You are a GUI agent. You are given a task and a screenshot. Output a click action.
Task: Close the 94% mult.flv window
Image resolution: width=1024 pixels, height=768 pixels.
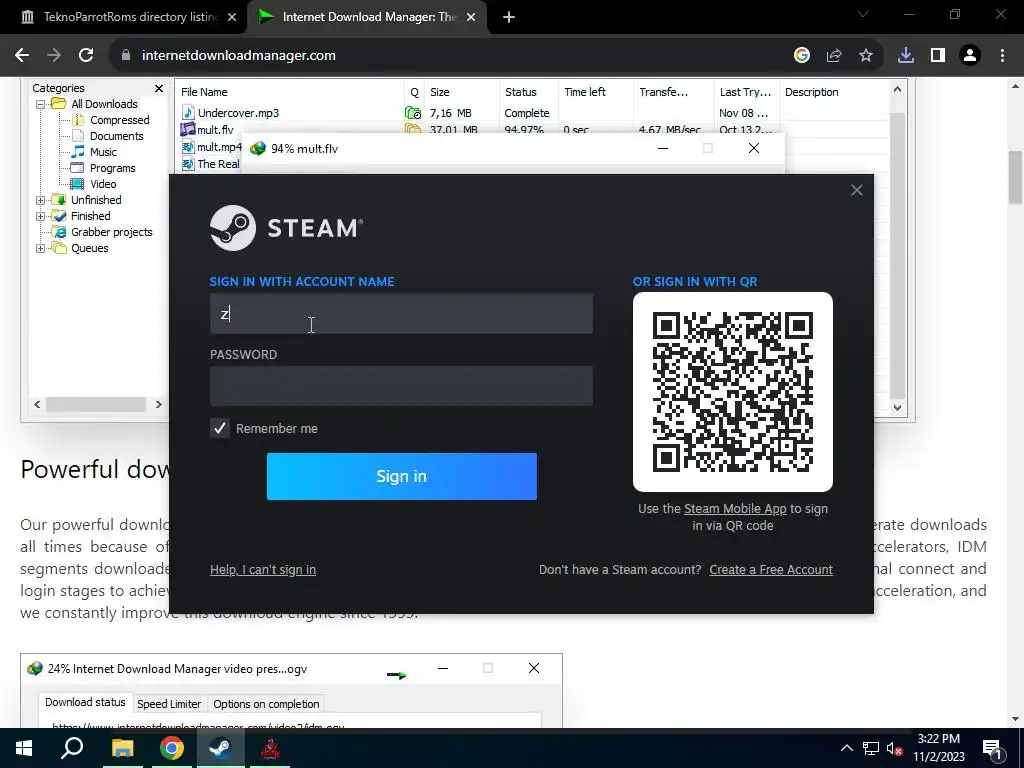(754, 148)
